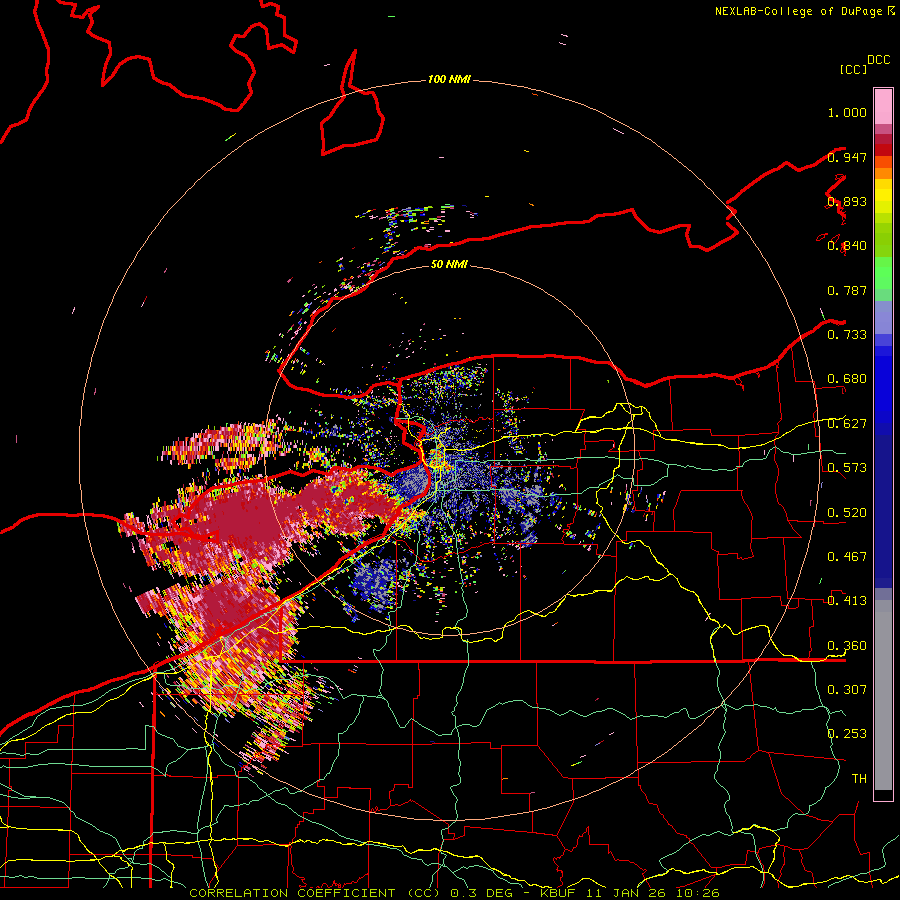
Task: Click the TH threshold legend label
Action: (859, 779)
